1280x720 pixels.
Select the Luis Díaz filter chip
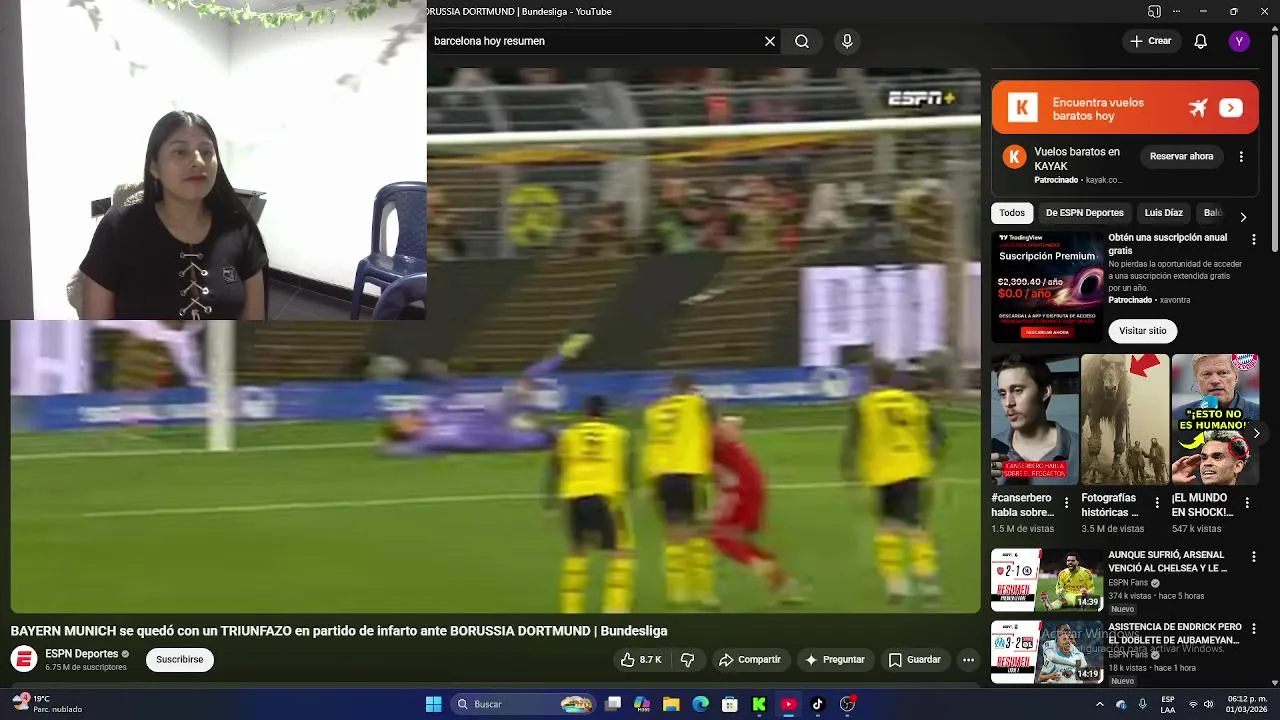tap(1163, 213)
